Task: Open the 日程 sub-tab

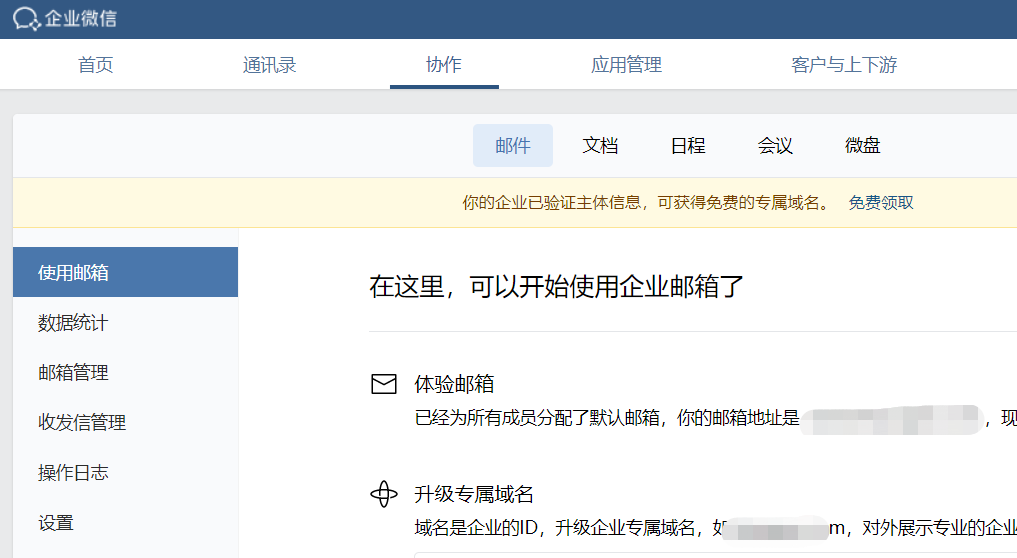Action: pyautogui.click(x=688, y=146)
